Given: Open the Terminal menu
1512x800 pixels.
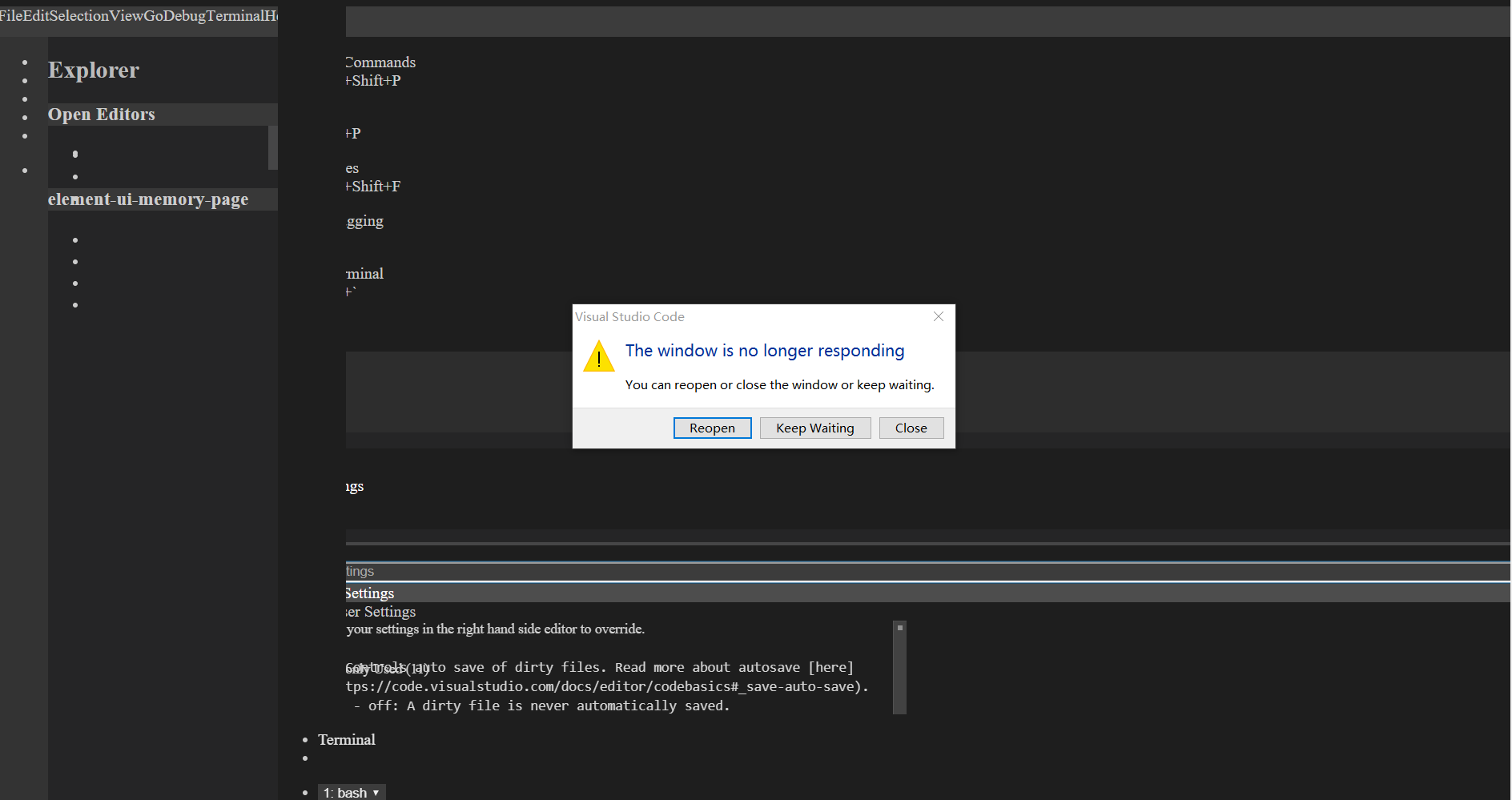Looking at the screenshot, I should click(236, 15).
